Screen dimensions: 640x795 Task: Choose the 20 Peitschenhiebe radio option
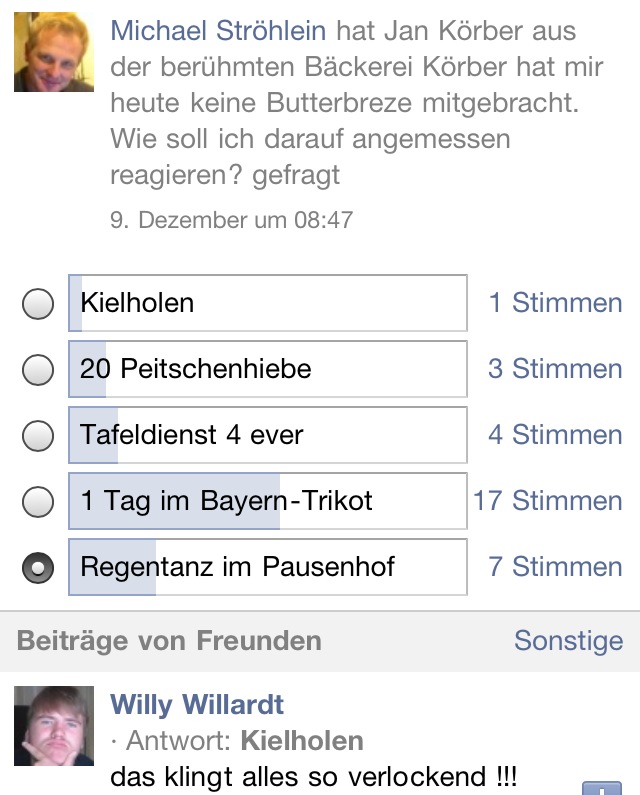pos(38,370)
